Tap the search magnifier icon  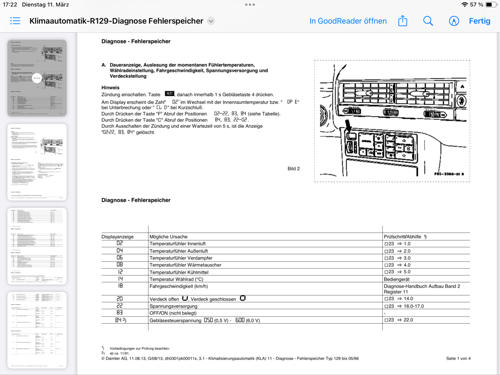click(x=428, y=21)
